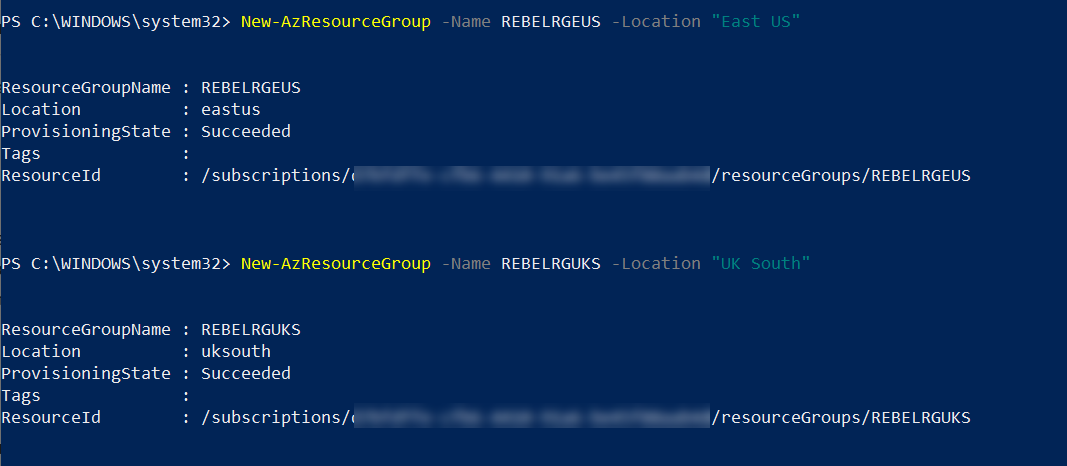This screenshot has width=1067, height=466.
Task: Select the -Name parameter before REBELRGEUS
Action: pyautogui.click(x=466, y=22)
